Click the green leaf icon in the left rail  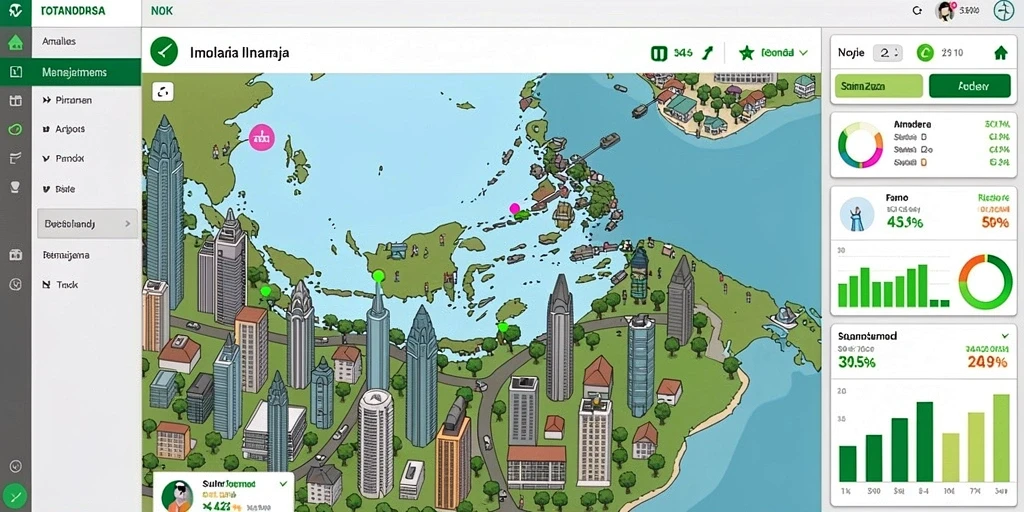[16, 129]
